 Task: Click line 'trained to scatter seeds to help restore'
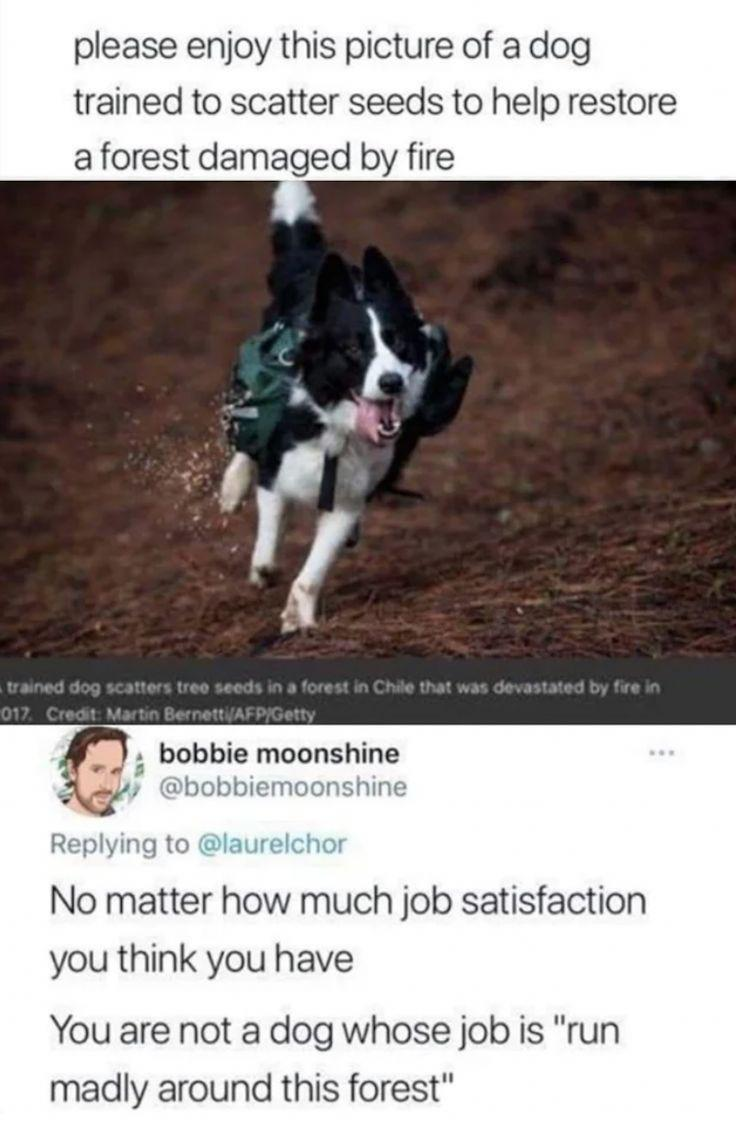375,103
